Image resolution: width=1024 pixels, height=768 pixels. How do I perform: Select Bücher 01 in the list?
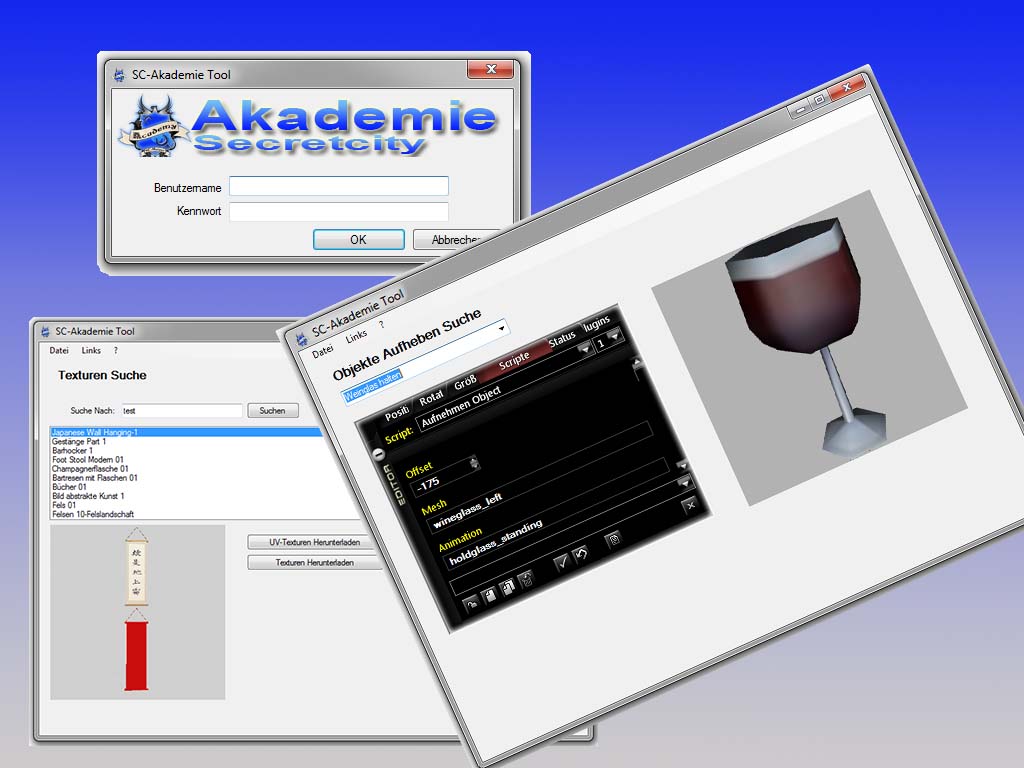(x=69, y=487)
